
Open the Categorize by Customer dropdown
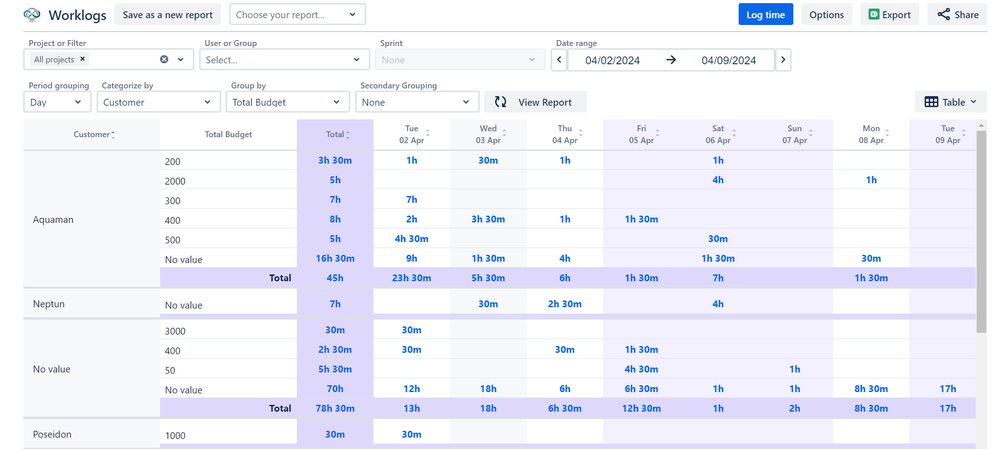coord(157,102)
